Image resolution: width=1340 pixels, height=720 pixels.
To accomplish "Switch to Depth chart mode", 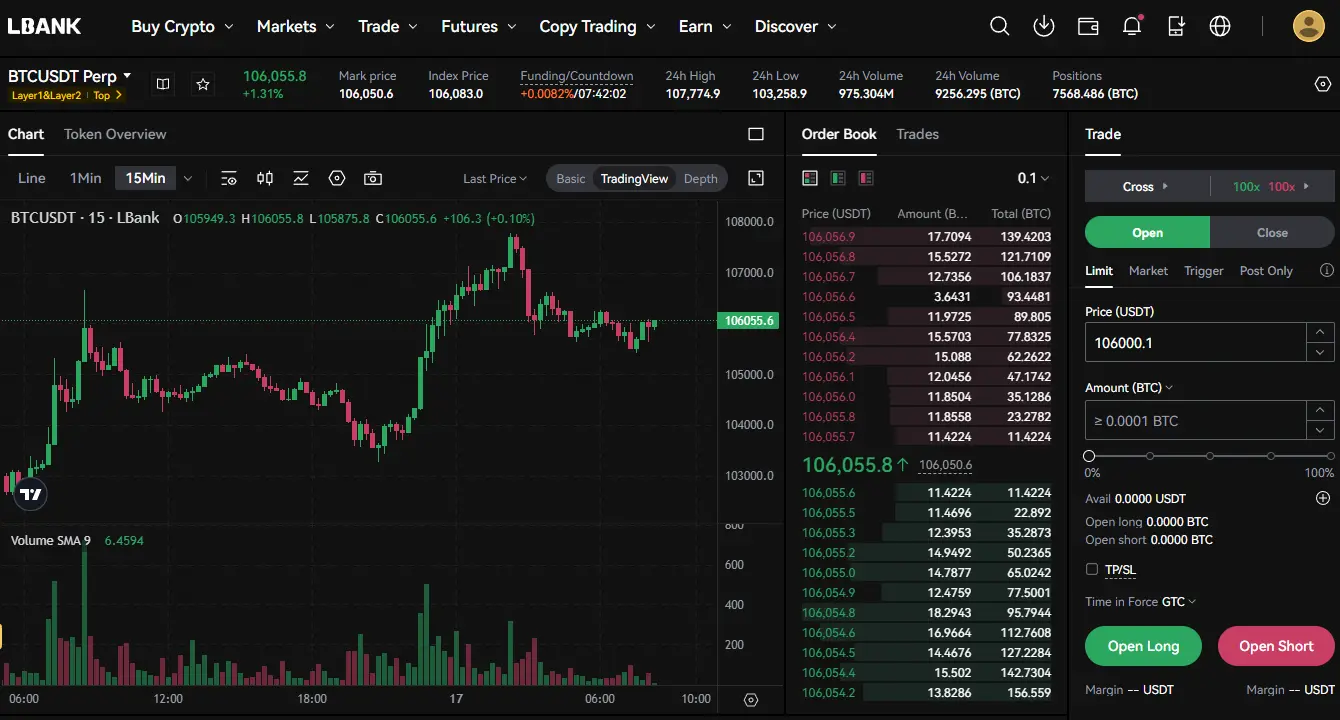I will pos(701,179).
